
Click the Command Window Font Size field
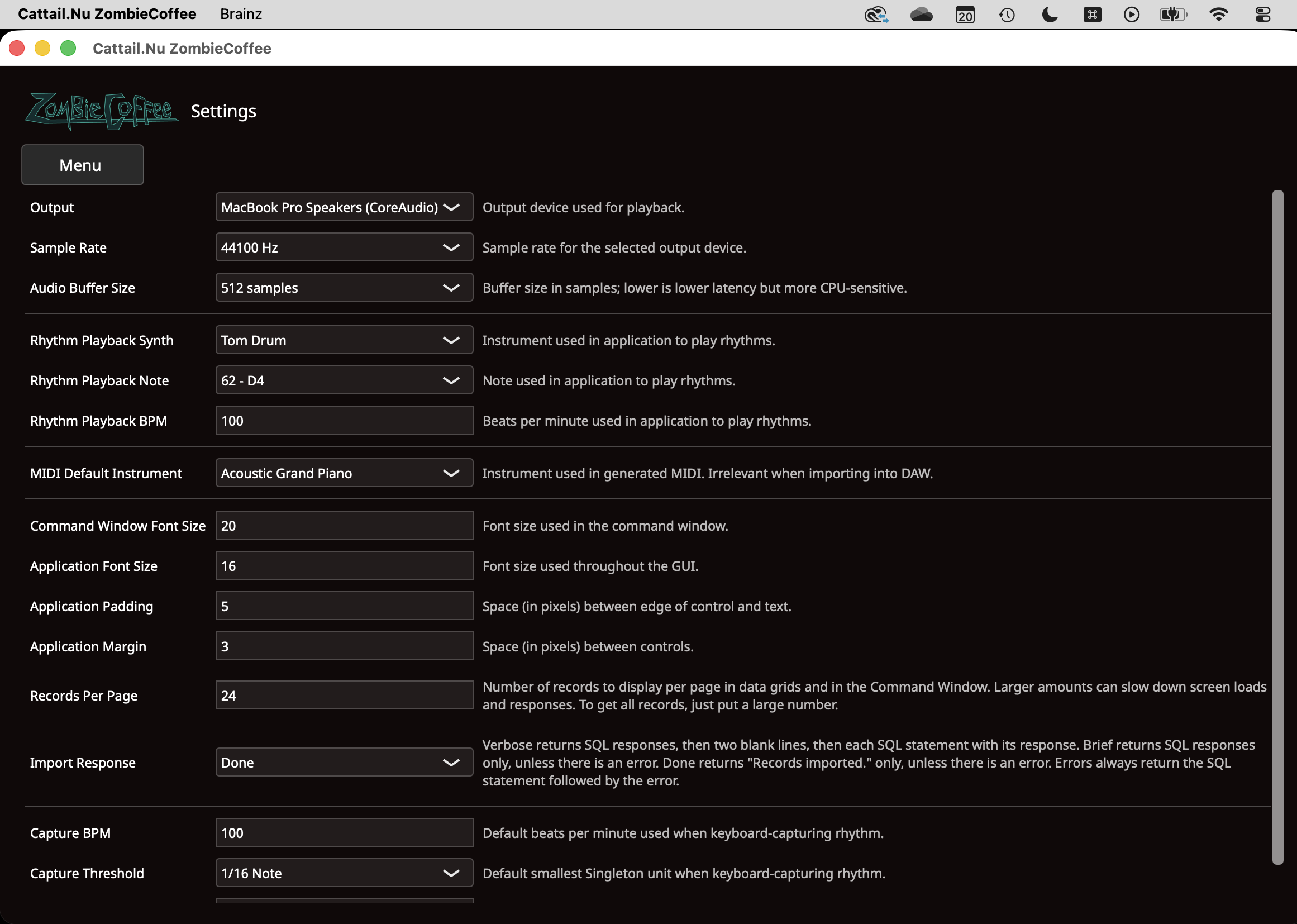(x=344, y=526)
